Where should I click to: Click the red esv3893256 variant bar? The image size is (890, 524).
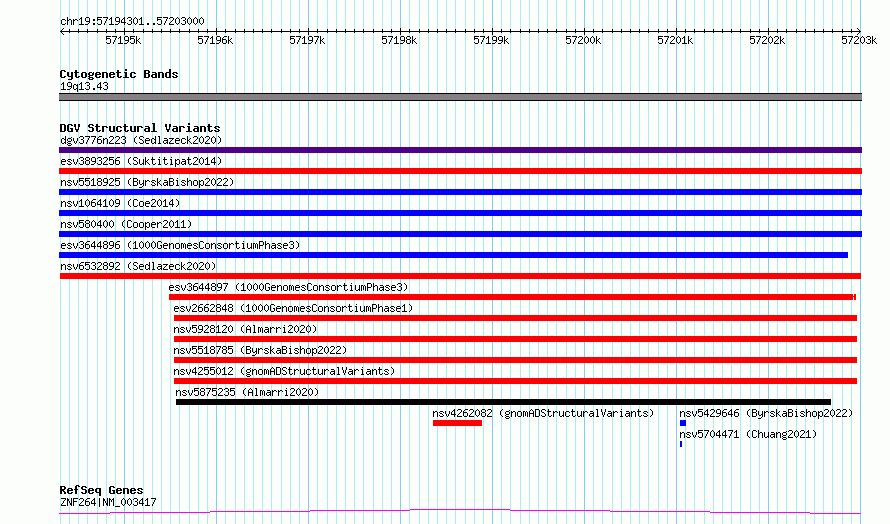point(460,171)
